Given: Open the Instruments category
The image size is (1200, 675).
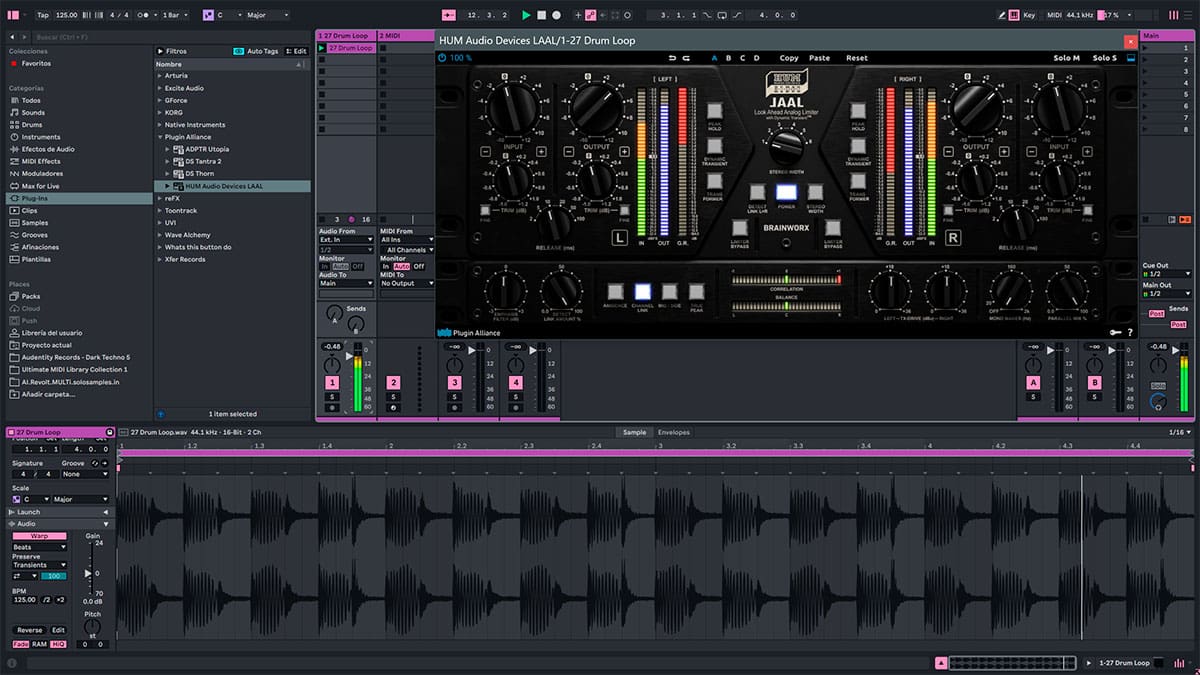Looking at the screenshot, I should tap(41, 137).
